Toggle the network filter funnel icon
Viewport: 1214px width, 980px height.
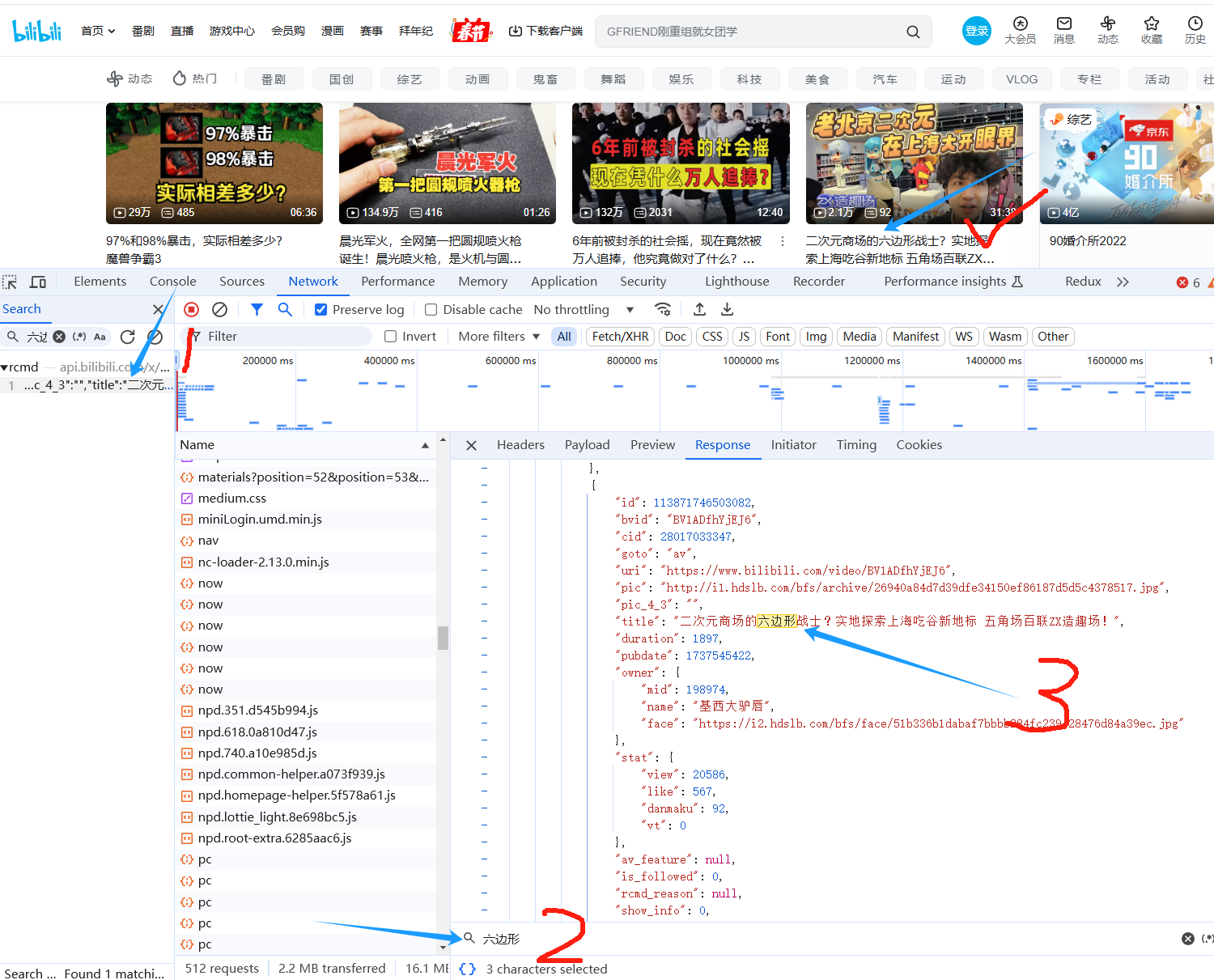257,309
